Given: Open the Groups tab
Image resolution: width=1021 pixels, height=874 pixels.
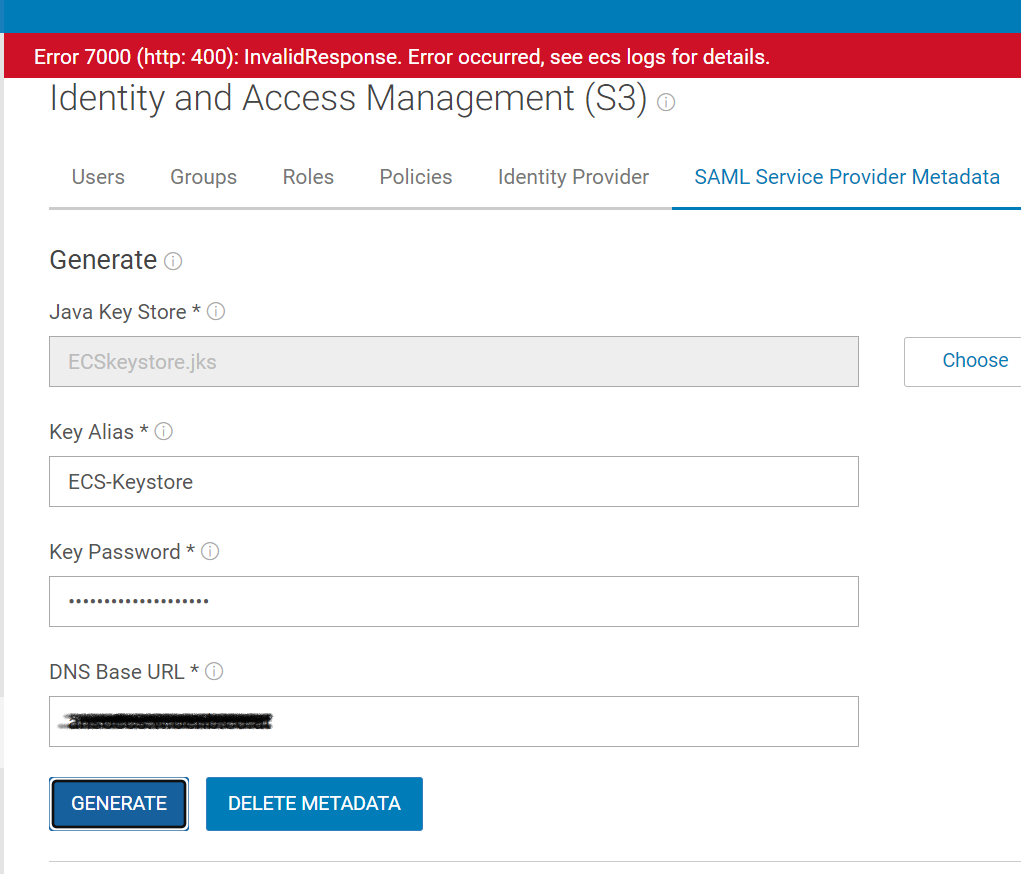Looking at the screenshot, I should 202,177.
